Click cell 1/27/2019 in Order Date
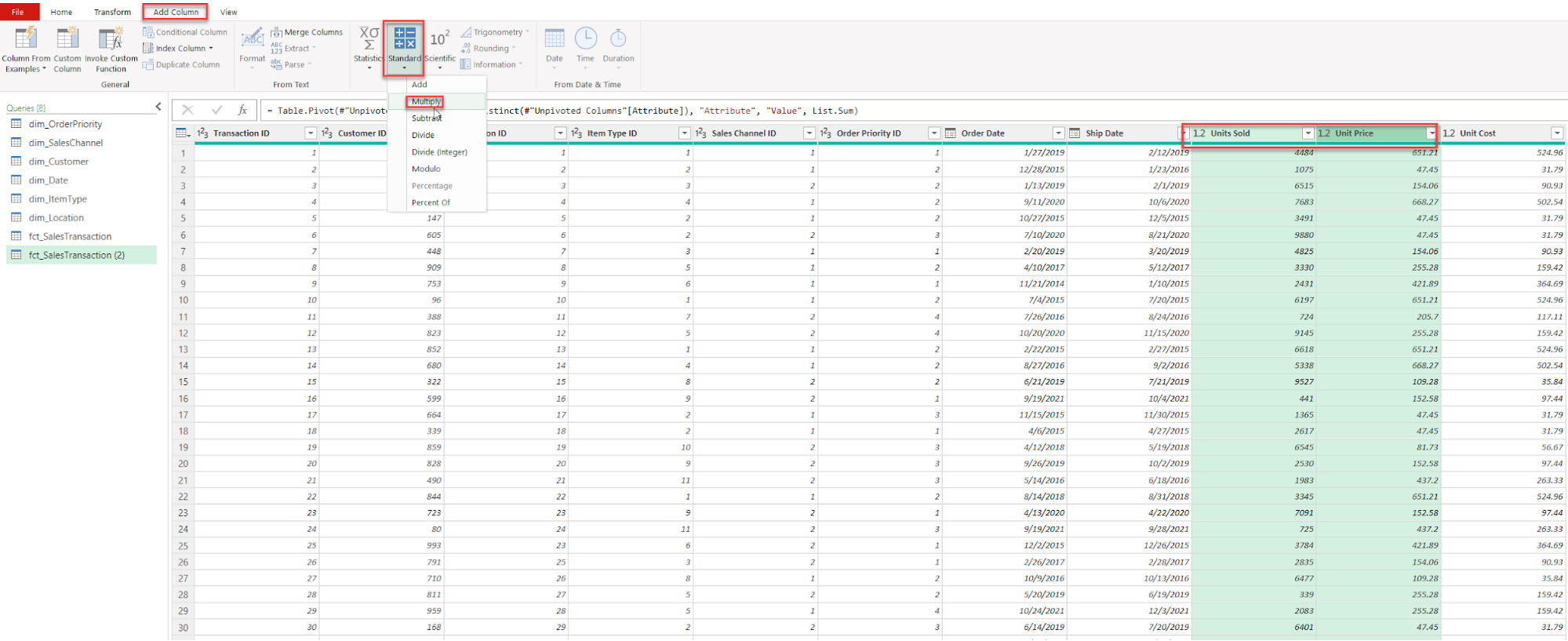This screenshot has height=641, width=1568. tap(1005, 153)
